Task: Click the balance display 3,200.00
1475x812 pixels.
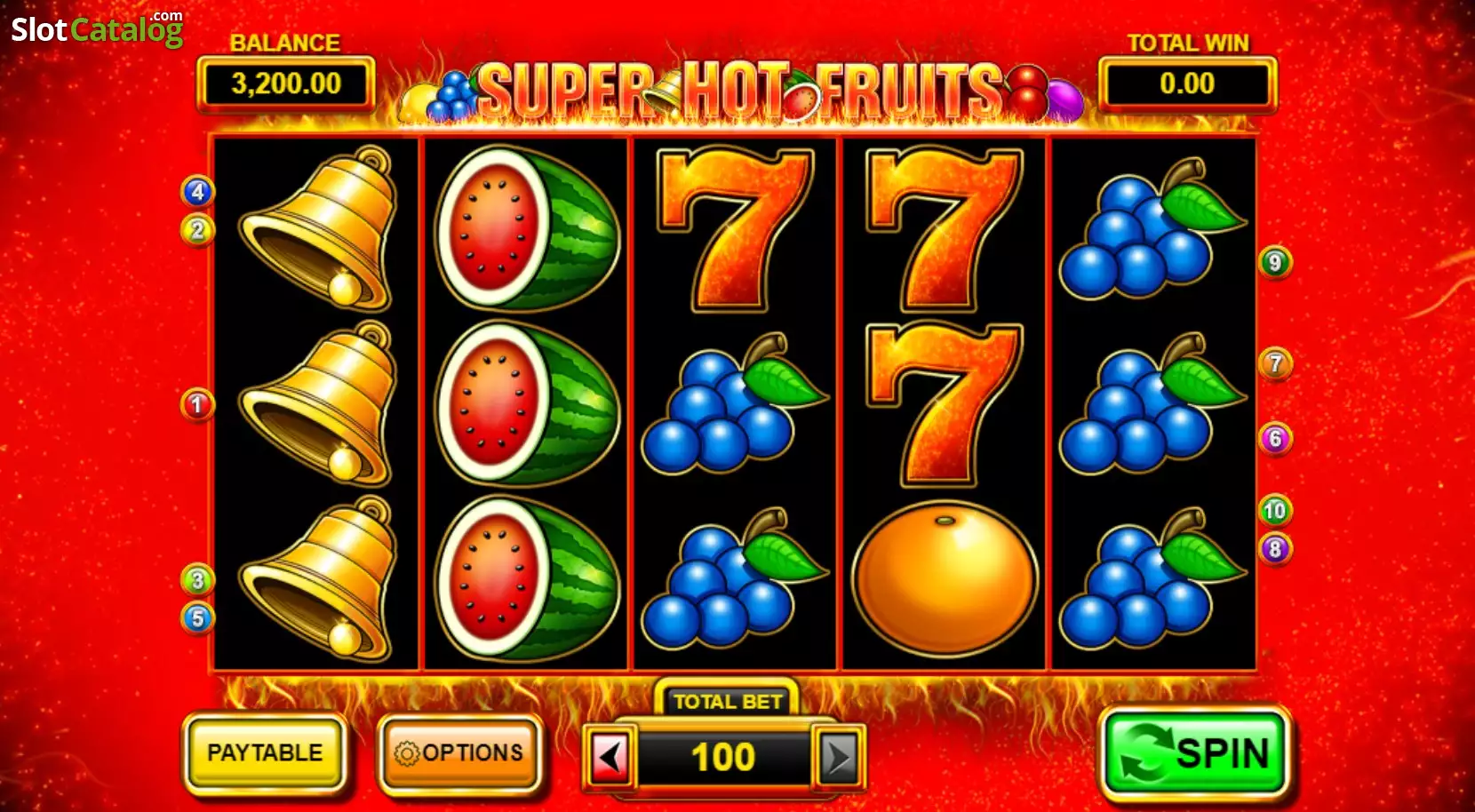Action: point(285,84)
